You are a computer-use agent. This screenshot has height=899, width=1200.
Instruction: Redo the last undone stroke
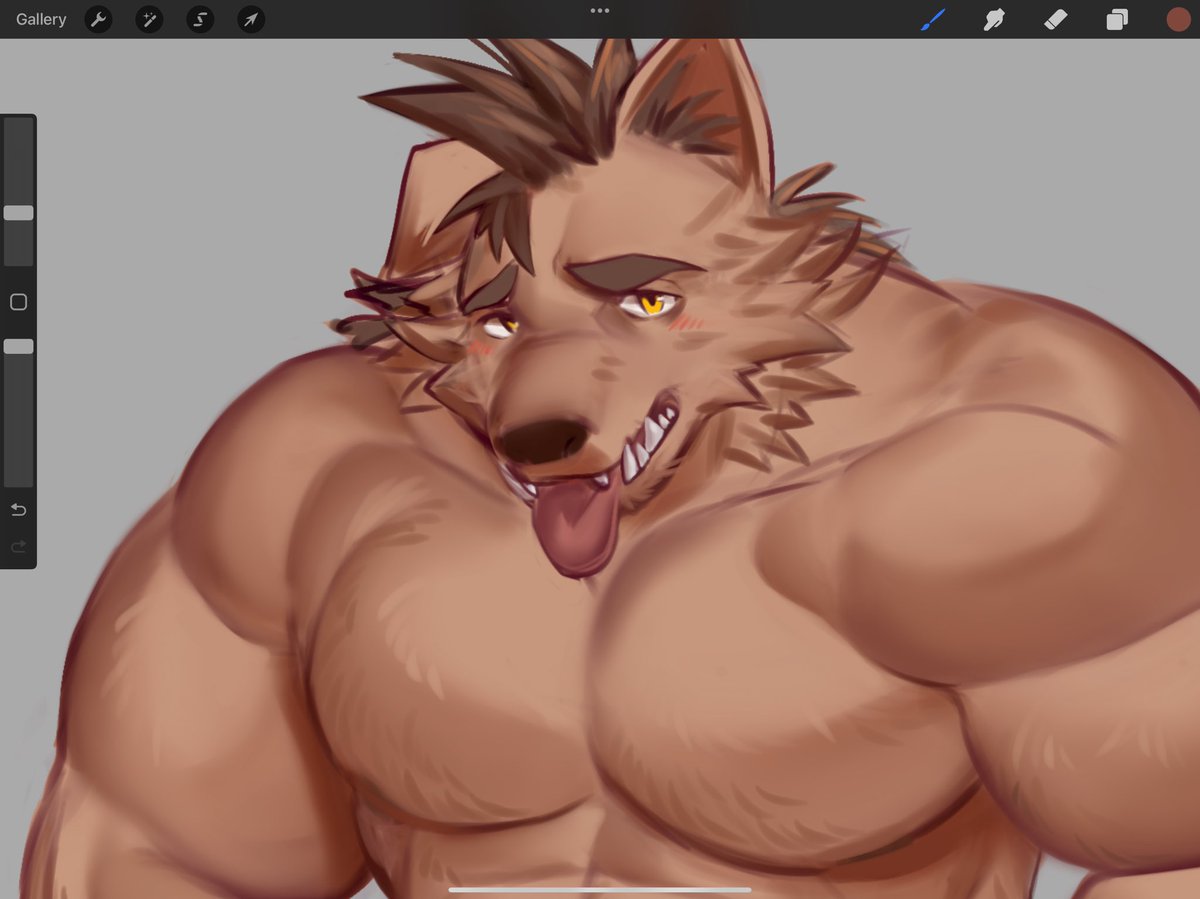coord(18,547)
